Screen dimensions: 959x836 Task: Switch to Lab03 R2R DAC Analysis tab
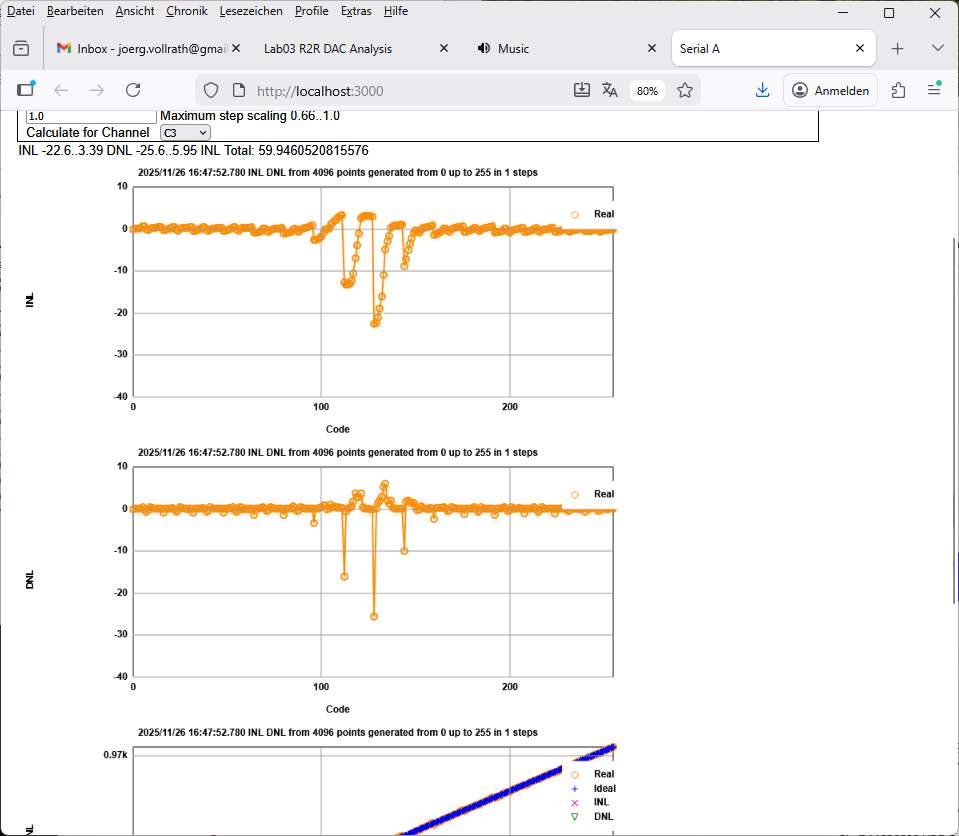[x=328, y=48]
